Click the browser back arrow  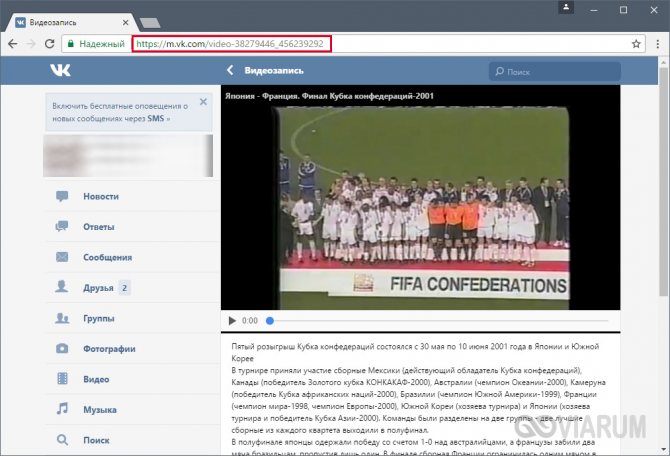pyautogui.click(x=12, y=44)
